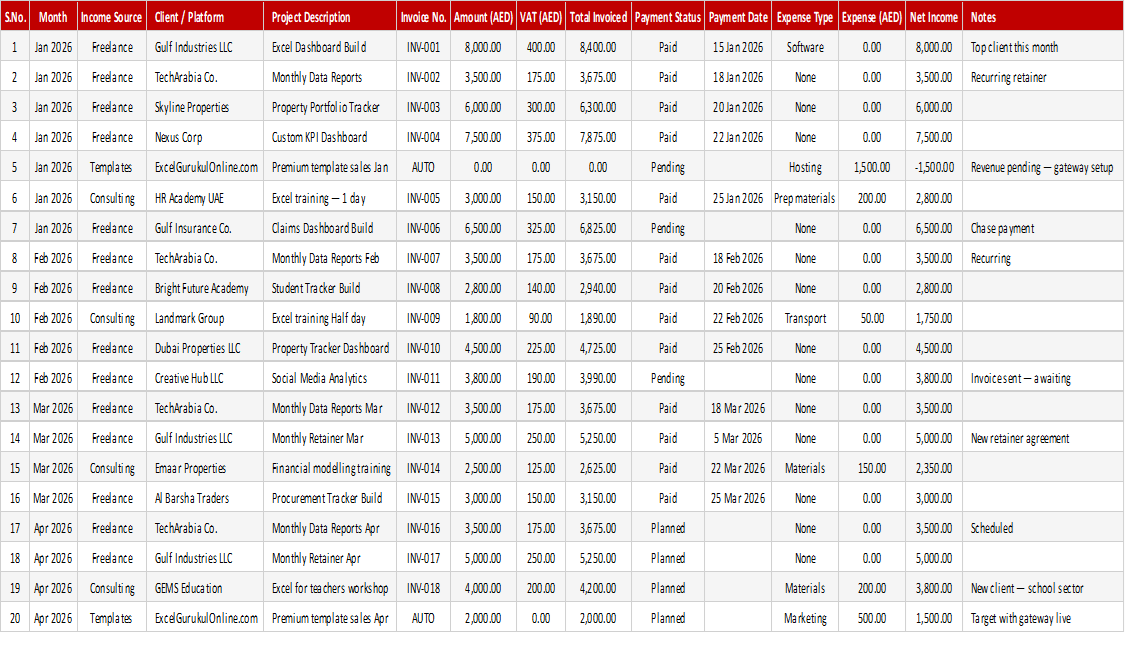Select the '5 Mar 2026' payment date cell
The height and width of the screenshot is (661, 1125).
(x=738, y=439)
